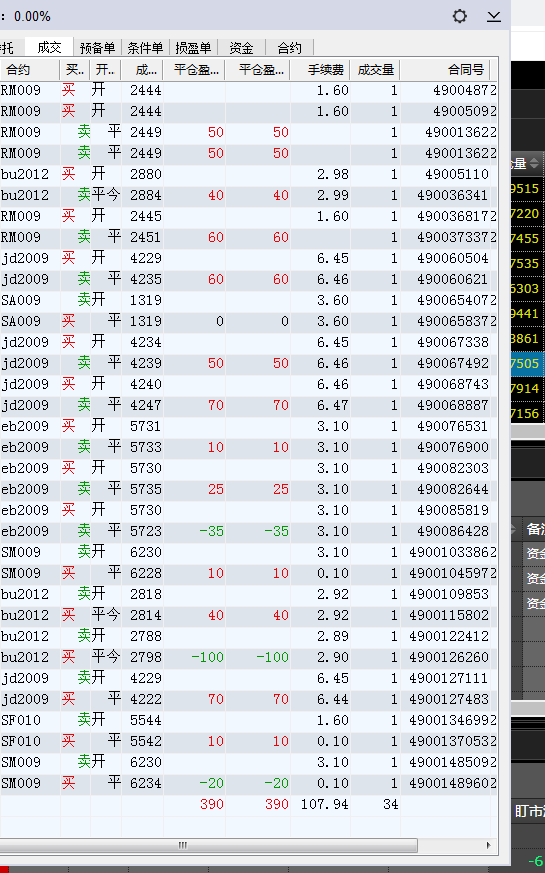Sort by the 成交量 column header
Viewport: 545px width, 873px height.
pos(375,70)
